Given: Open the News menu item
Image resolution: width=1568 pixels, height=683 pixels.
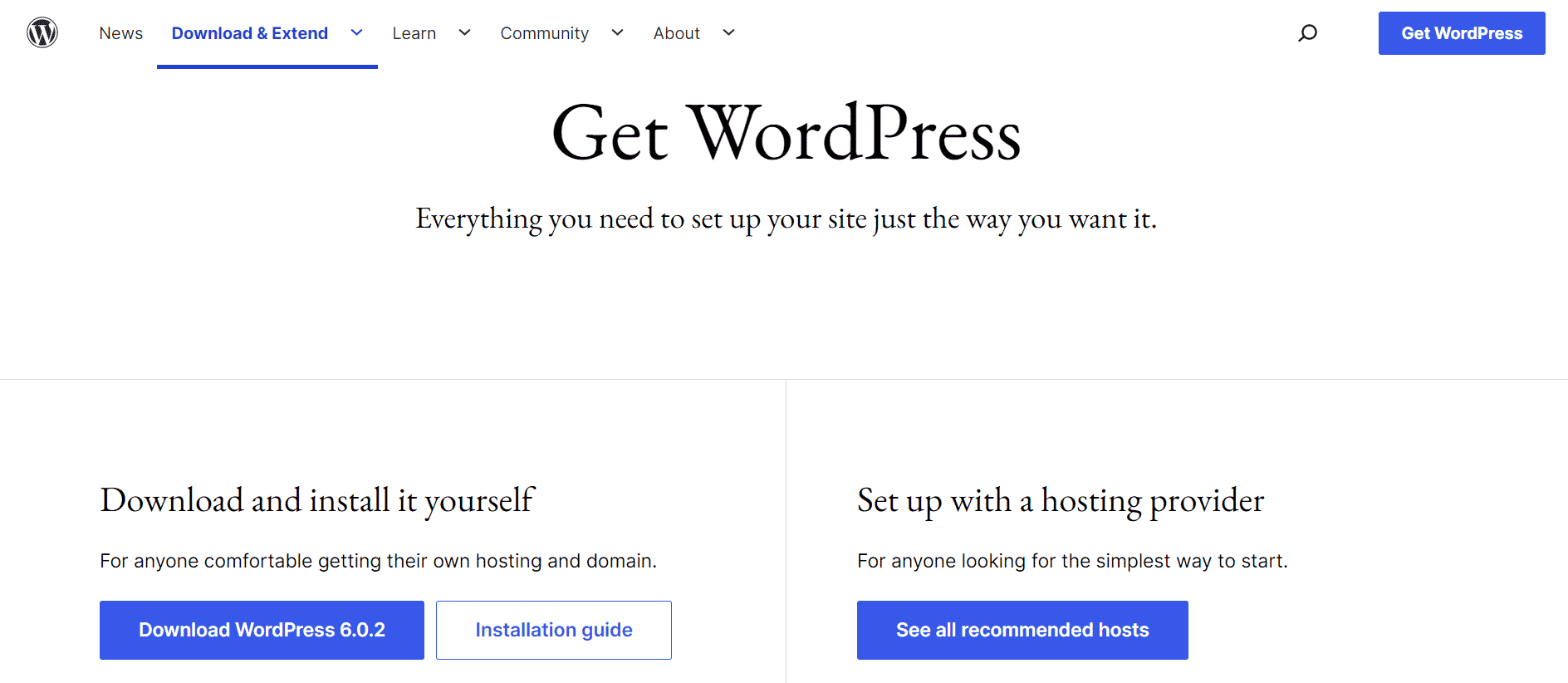Looking at the screenshot, I should (x=121, y=33).
